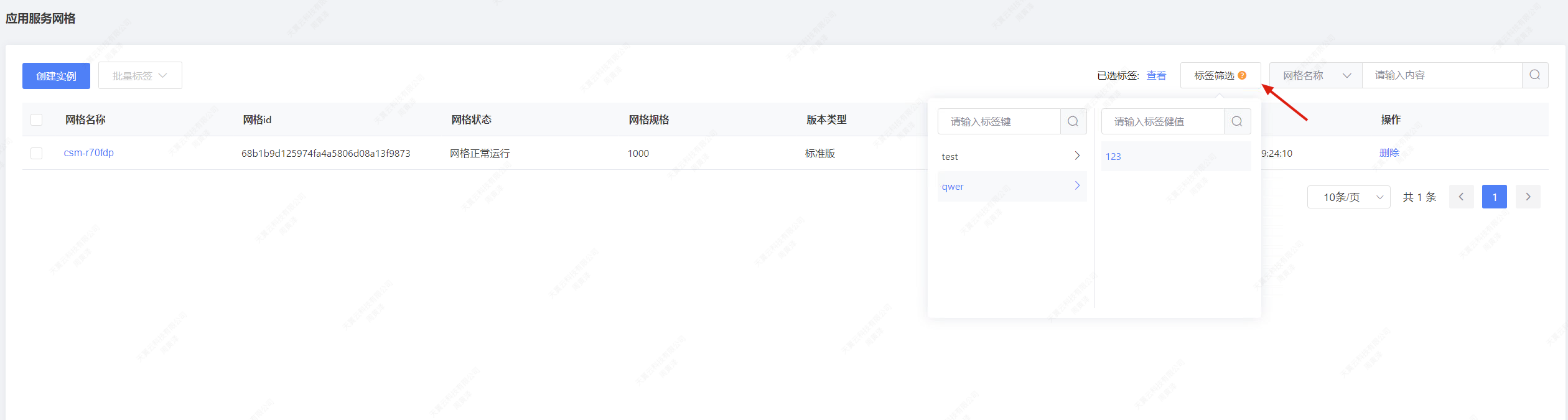This screenshot has height=420, width=1568.
Task: Open the 批量标签 dropdown
Action: coord(140,76)
